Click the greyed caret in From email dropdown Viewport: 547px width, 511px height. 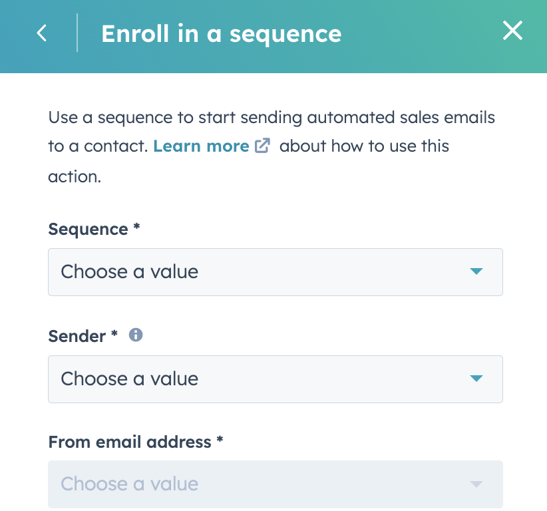pyautogui.click(x=476, y=484)
